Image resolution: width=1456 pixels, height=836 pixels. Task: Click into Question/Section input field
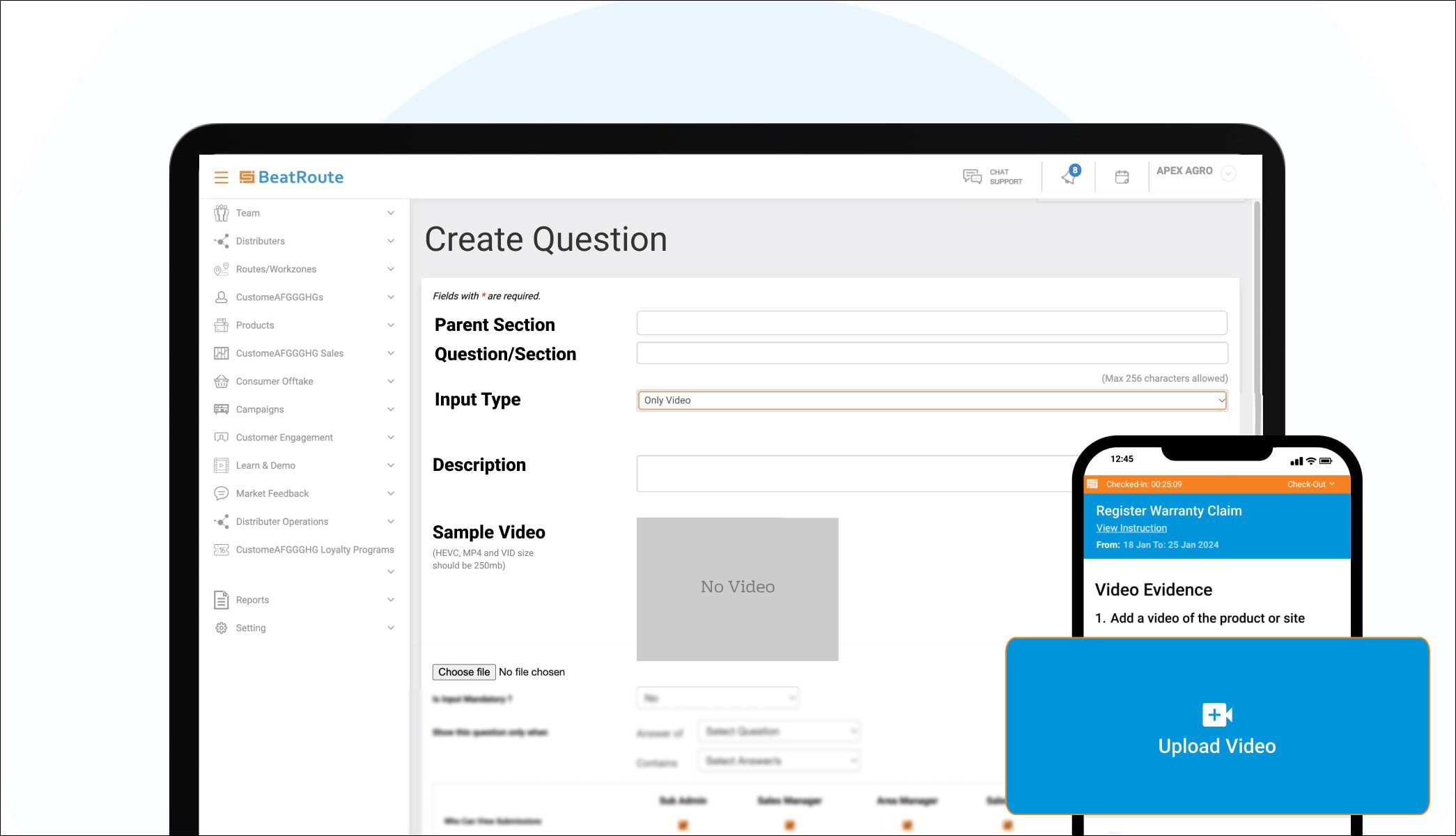(932, 353)
